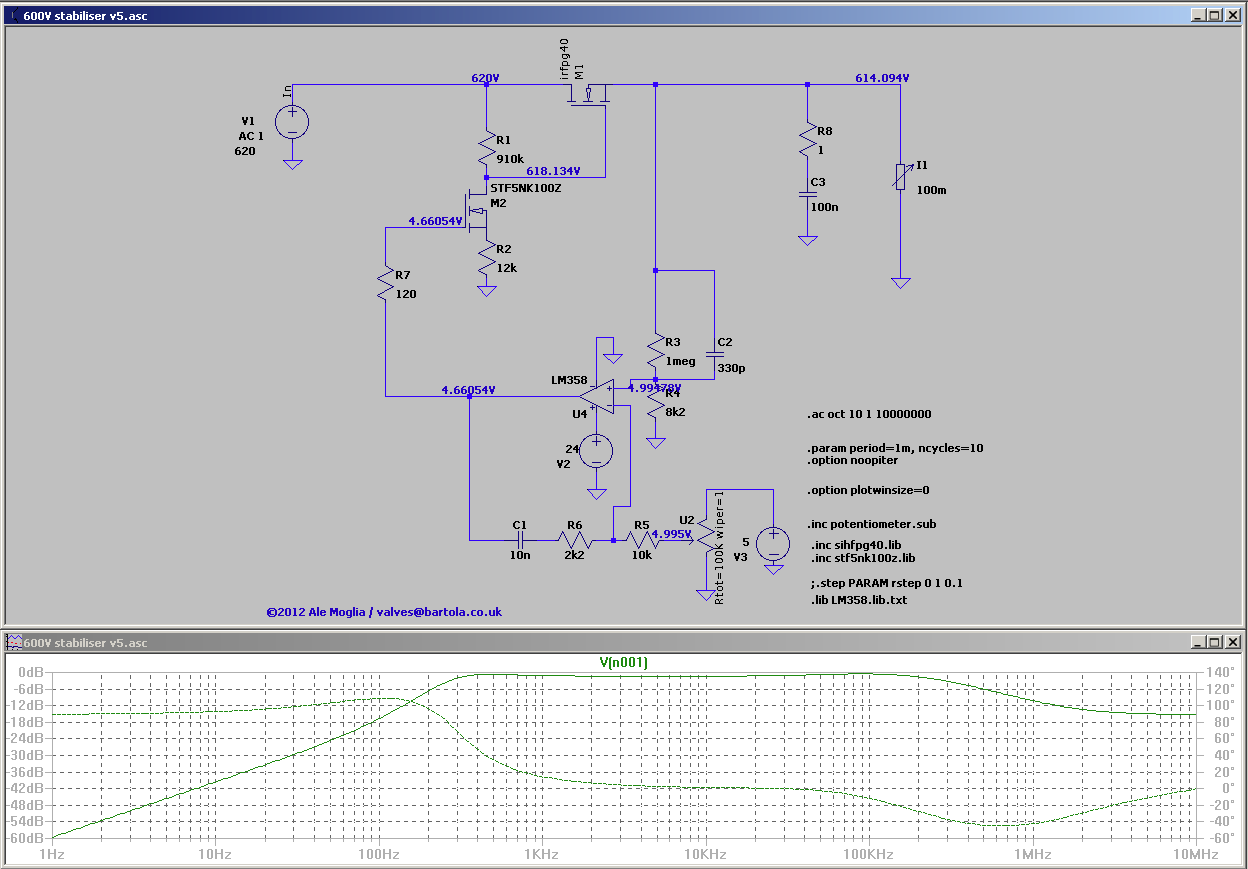Select resistor R7 symbol (120)
The height and width of the screenshot is (869, 1248).
(386, 283)
